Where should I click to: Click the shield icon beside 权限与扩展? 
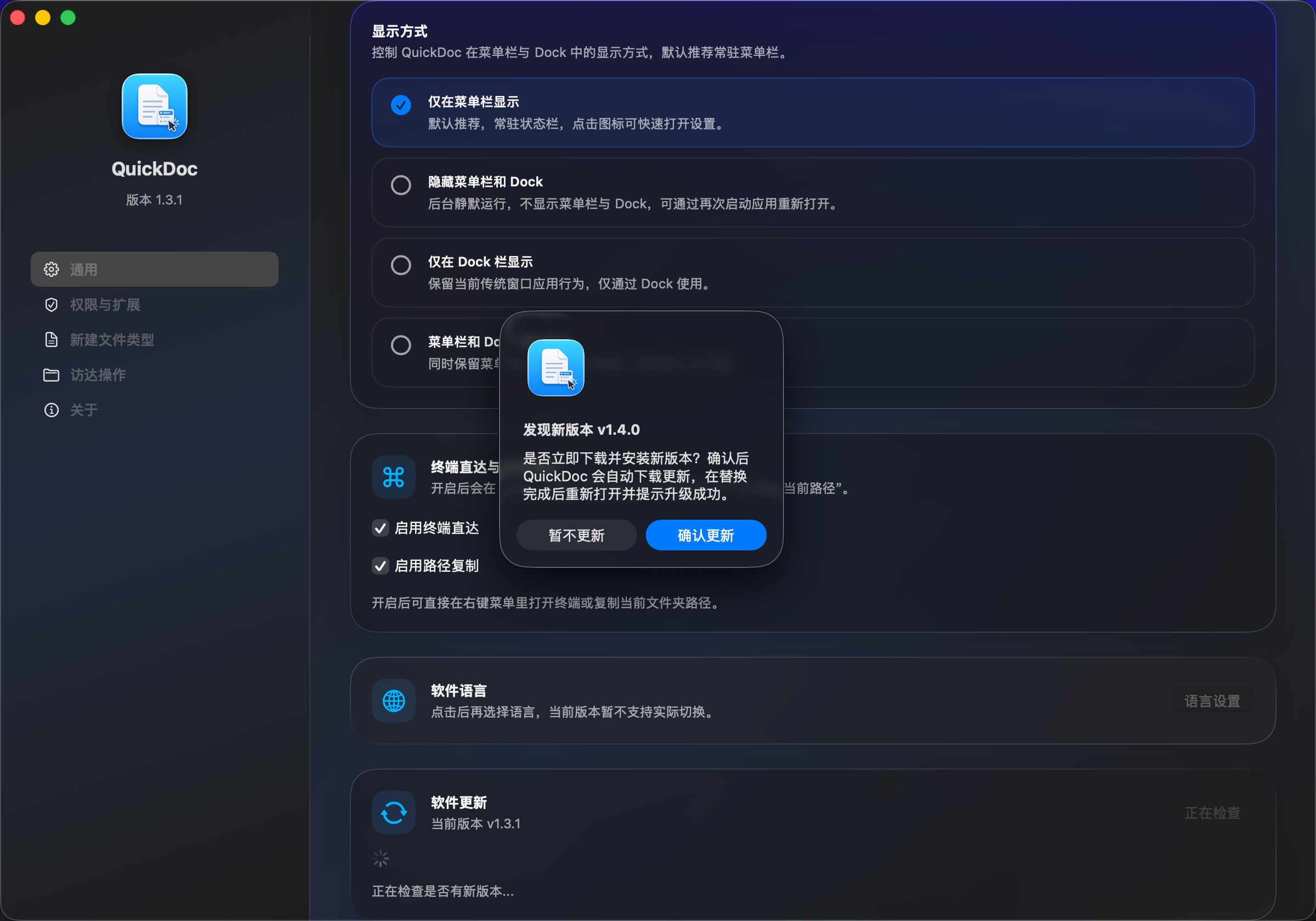pyautogui.click(x=52, y=304)
